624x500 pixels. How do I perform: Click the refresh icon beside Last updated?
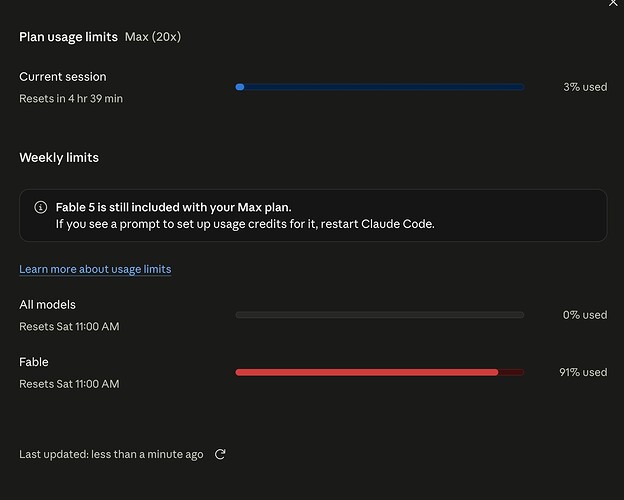220,454
